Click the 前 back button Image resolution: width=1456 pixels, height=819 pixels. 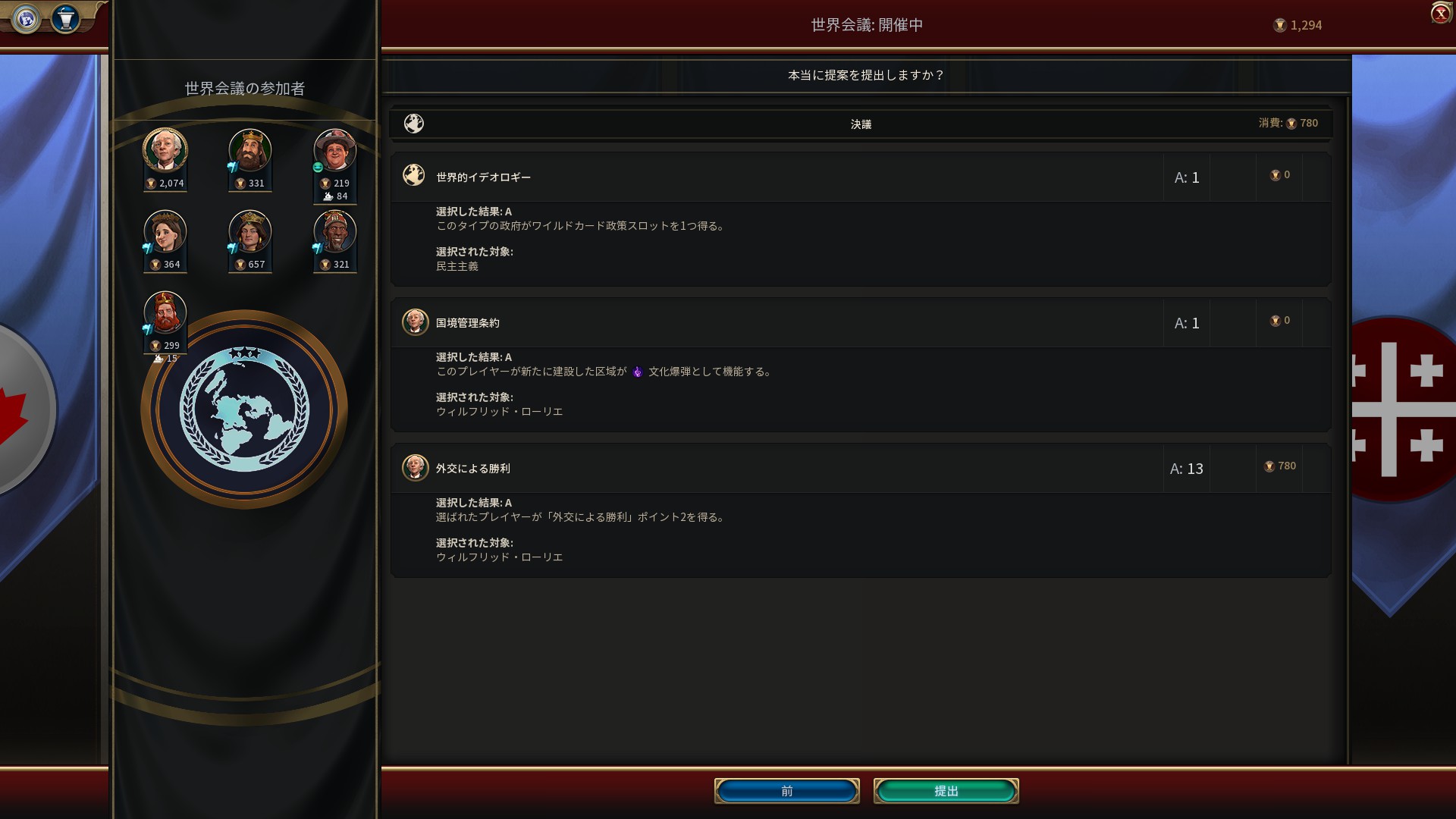[786, 791]
